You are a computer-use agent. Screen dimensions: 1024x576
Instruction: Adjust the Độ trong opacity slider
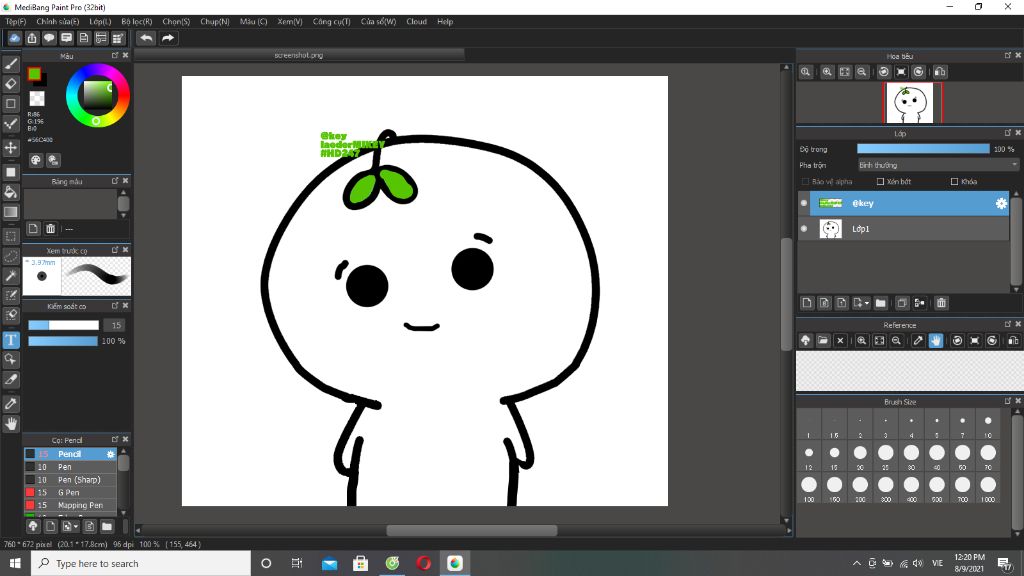[923, 149]
